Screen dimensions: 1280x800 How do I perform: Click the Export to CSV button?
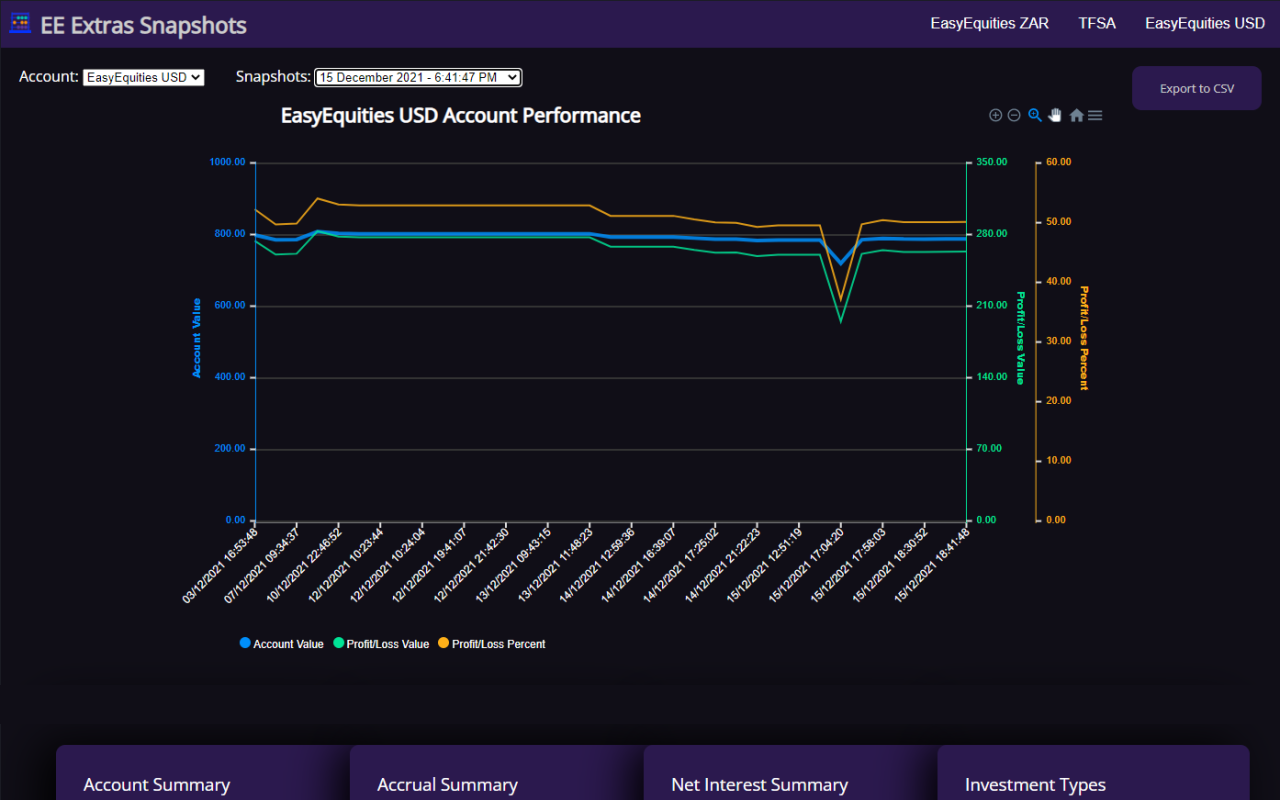pyautogui.click(x=1197, y=89)
